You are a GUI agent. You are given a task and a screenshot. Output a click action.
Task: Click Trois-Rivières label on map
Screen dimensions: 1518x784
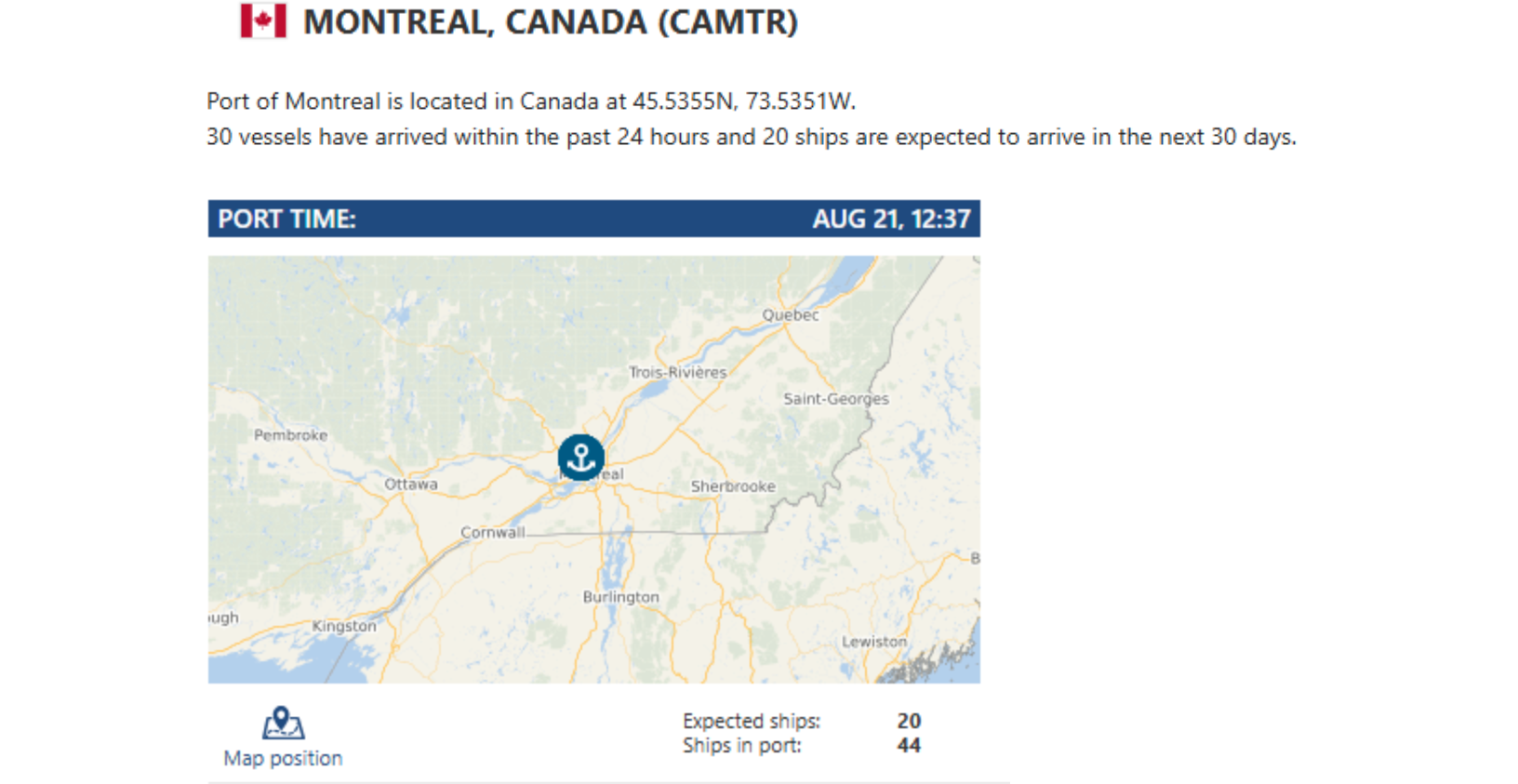678,372
